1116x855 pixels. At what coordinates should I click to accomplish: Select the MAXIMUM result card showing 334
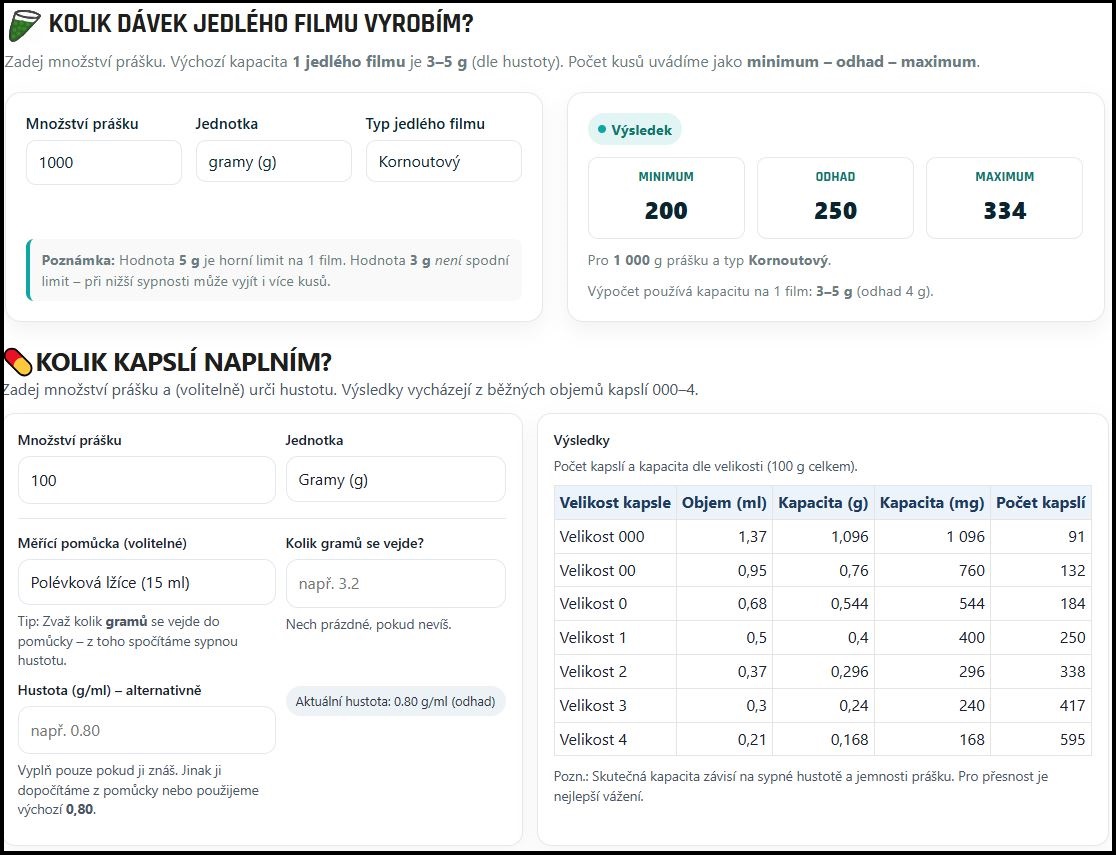[1004, 198]
